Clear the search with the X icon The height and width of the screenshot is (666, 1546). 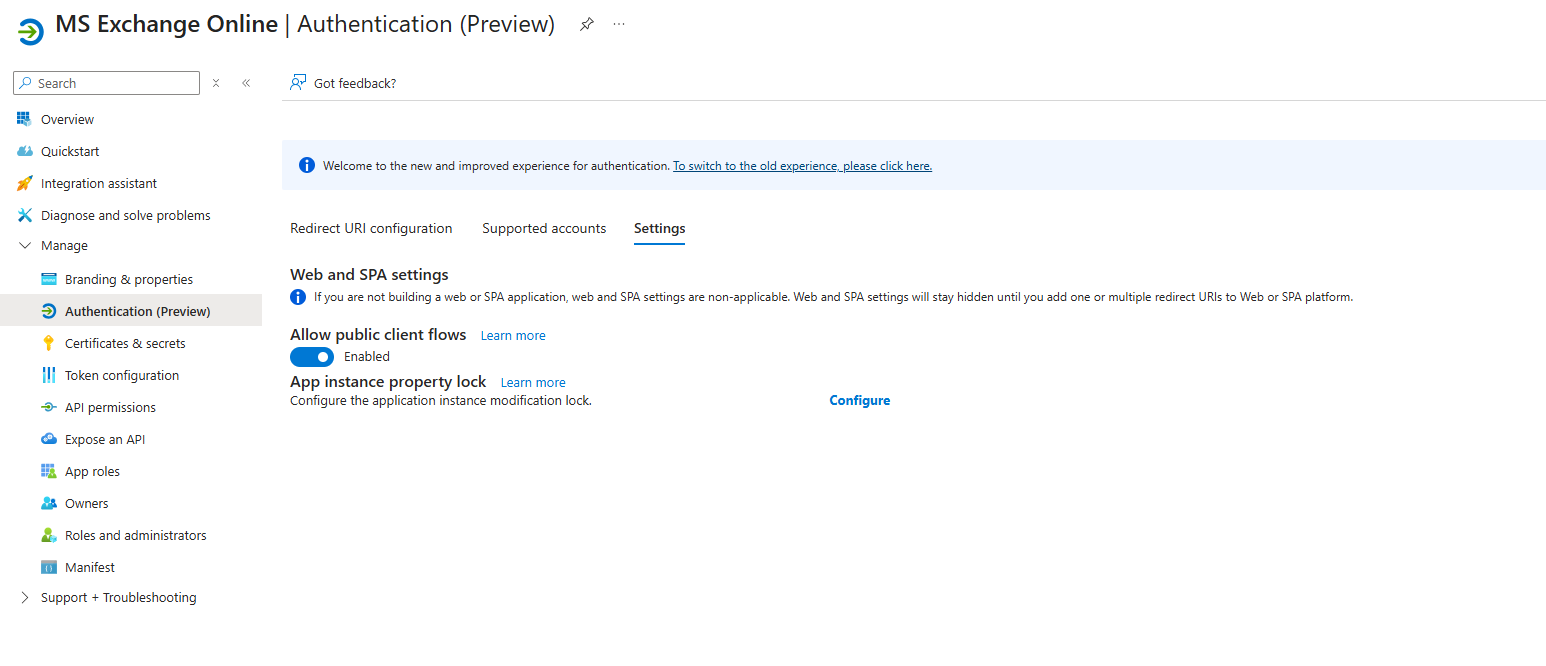coord(216,83)
